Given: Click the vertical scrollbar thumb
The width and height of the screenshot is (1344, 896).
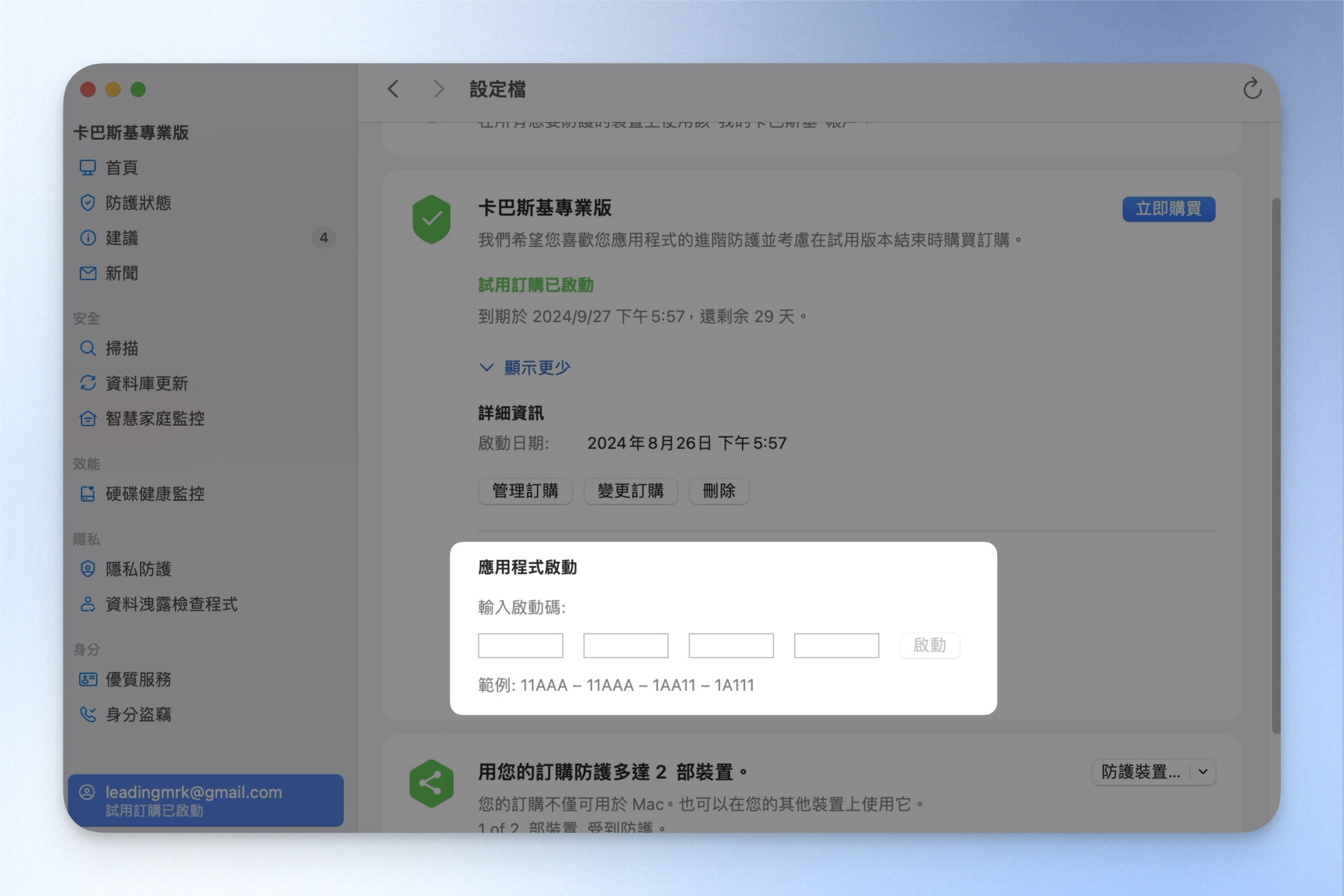Looking at the screenshot, I should 1276,466.
